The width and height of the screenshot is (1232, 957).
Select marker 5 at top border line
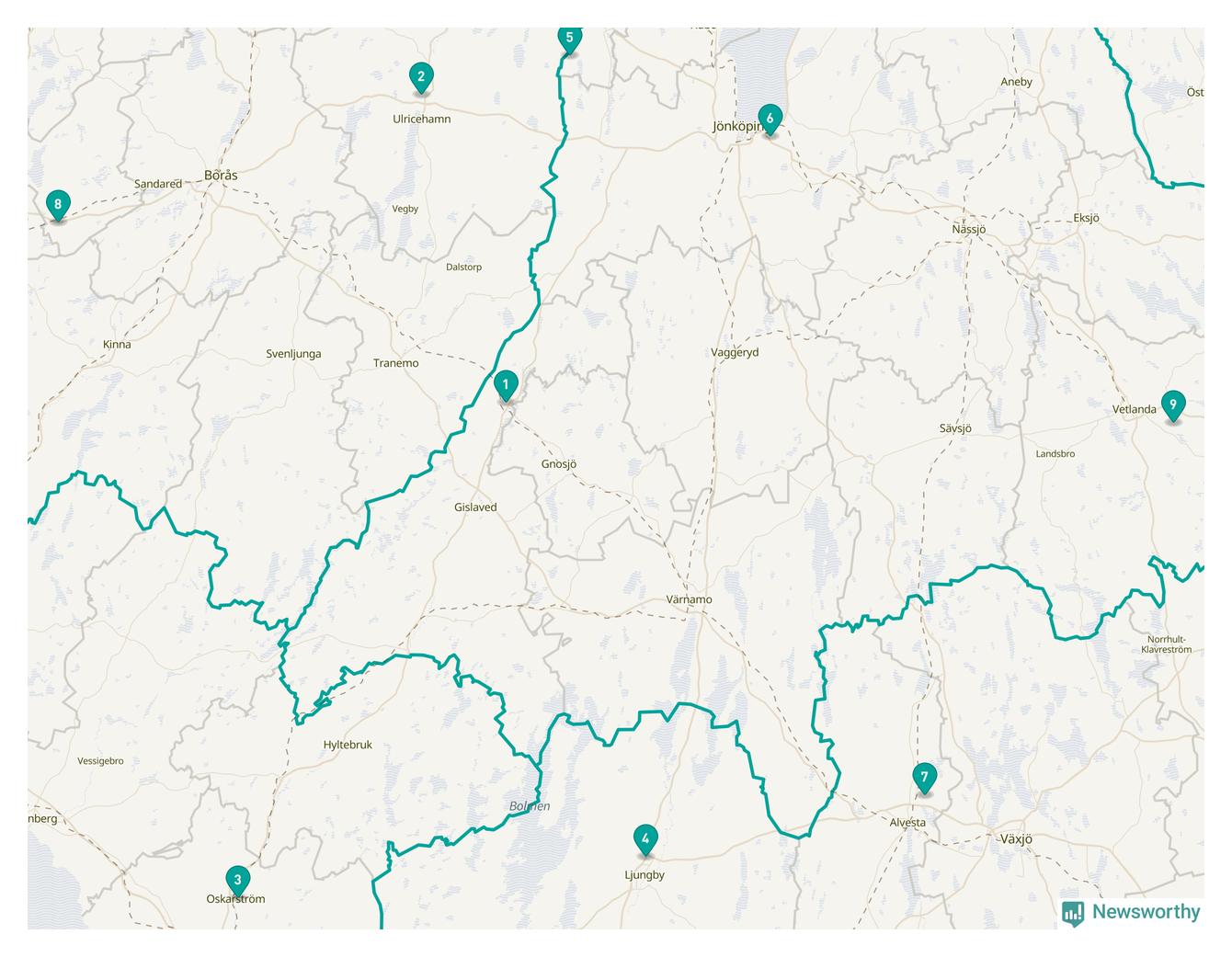[569, 40]
